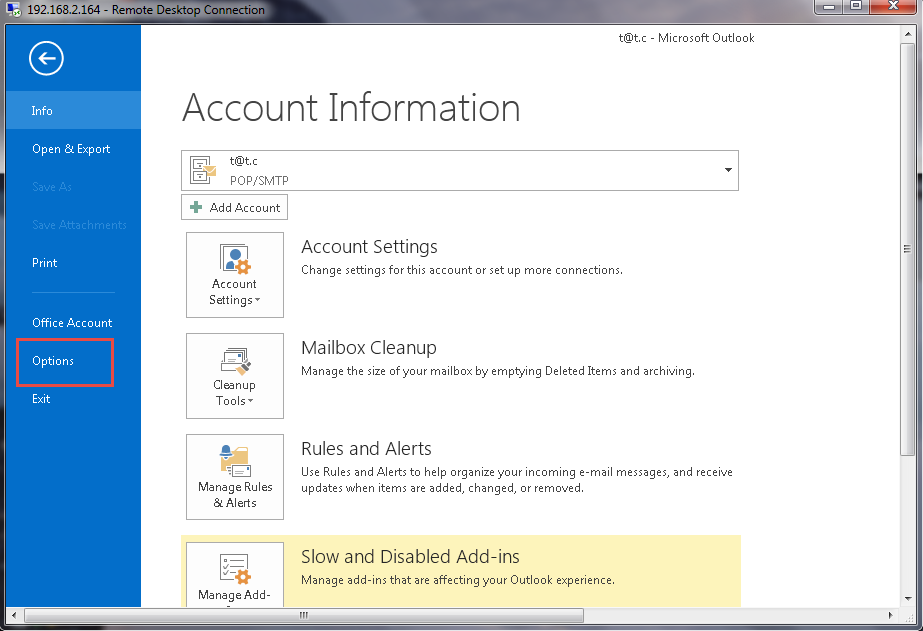
Task: Click the Remote Desktop Connection title icon
Action: click(14, 9)
